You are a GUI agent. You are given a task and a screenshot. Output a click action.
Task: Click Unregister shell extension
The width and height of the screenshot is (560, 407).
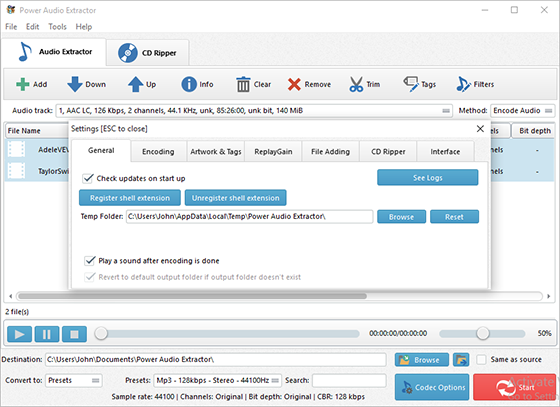[x=235, y=198]
